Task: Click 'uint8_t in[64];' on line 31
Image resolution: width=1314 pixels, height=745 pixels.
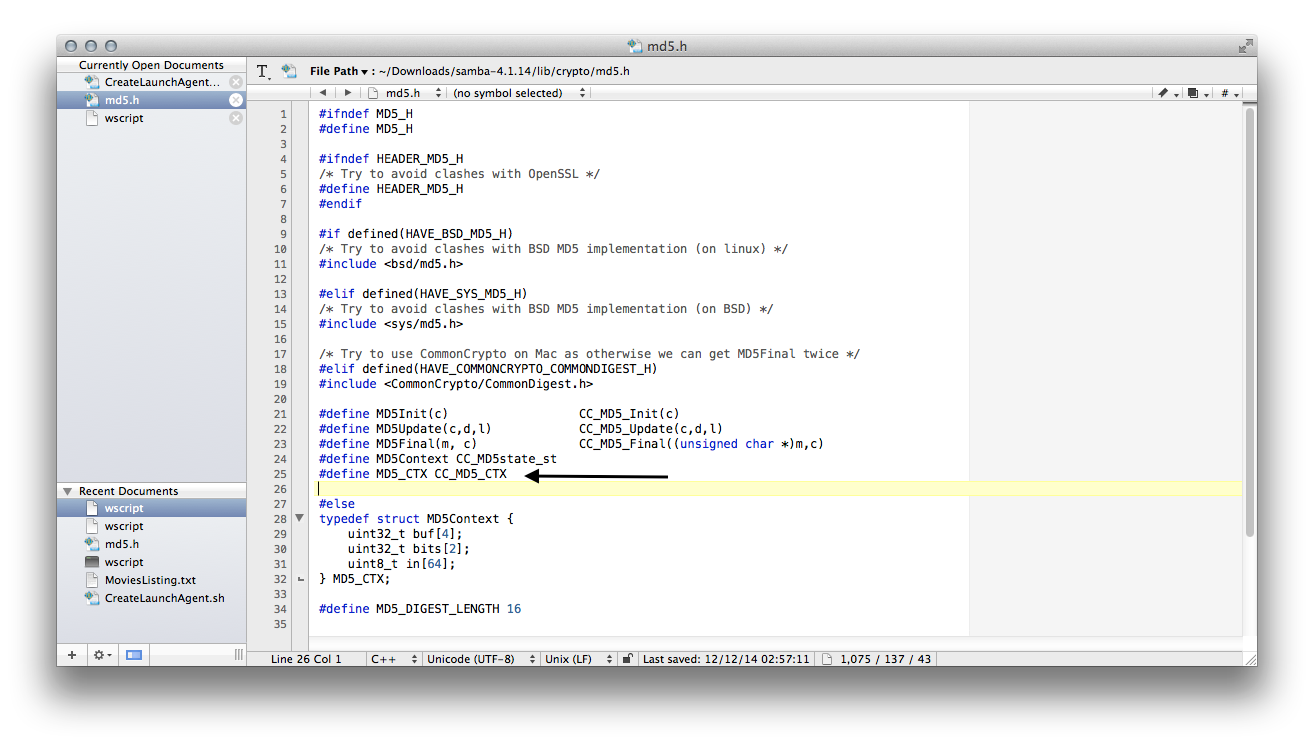Action: [x=402, y=564]
